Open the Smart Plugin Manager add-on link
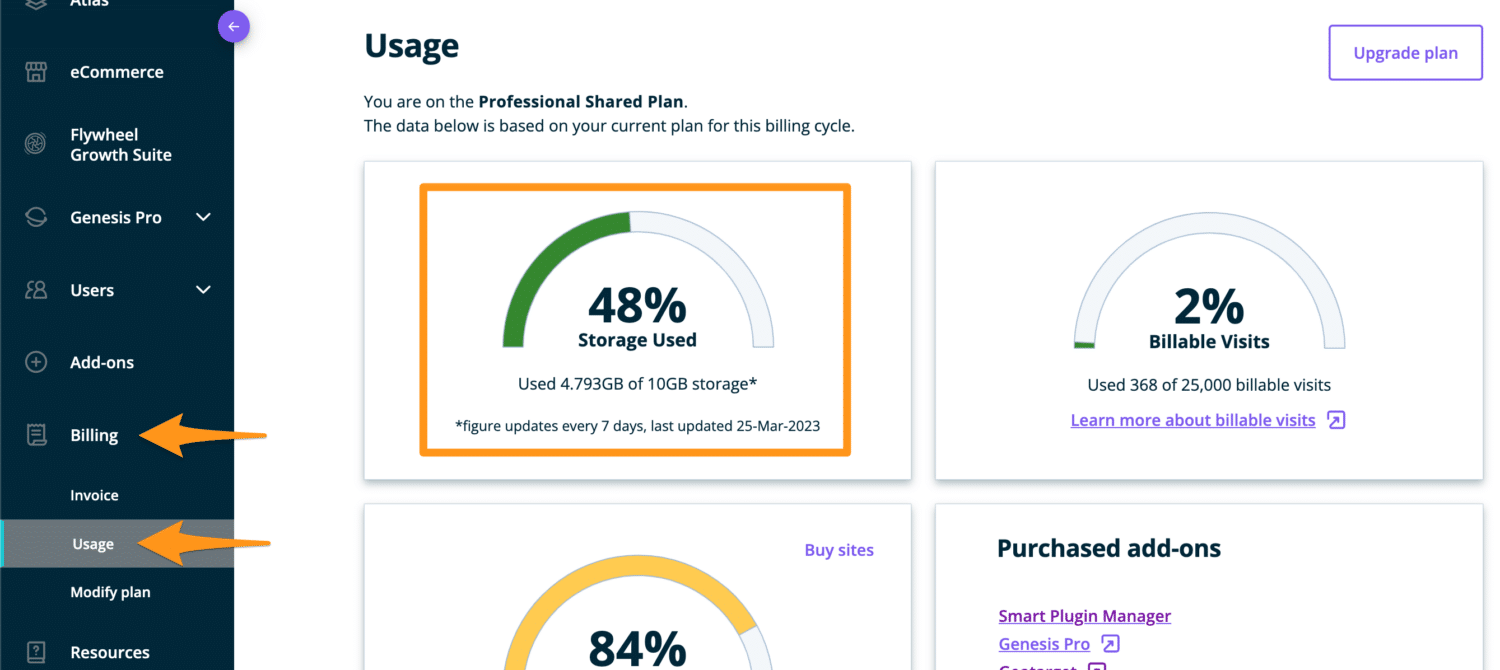 tap(1084, 615)
